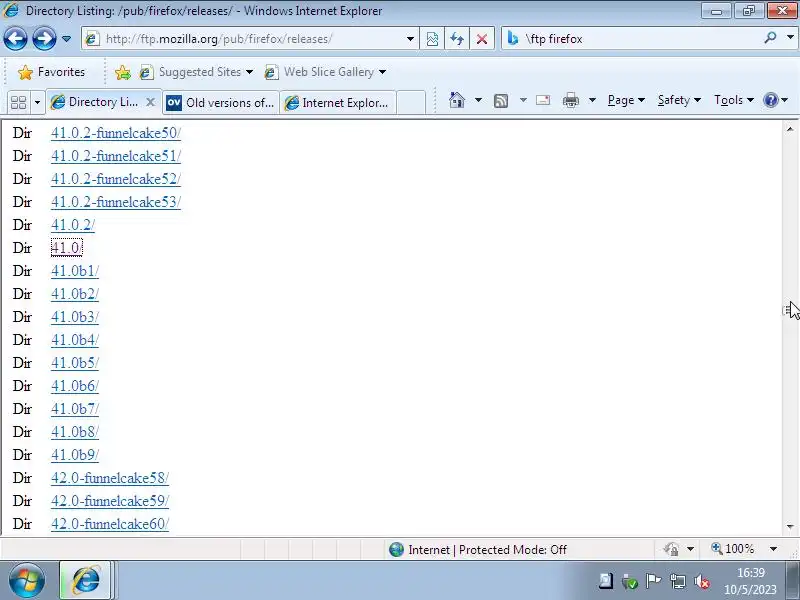Close the Directory Listing tab
The image size is (800, 600).
150,102
